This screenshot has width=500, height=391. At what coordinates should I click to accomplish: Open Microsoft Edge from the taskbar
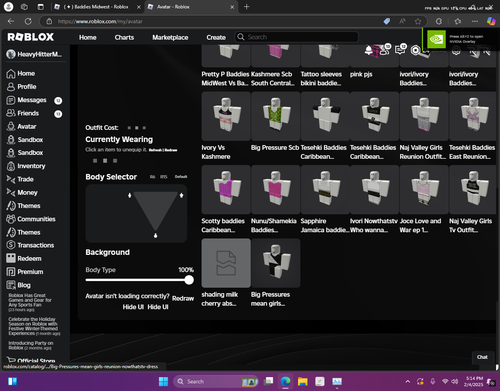(285, 381)
